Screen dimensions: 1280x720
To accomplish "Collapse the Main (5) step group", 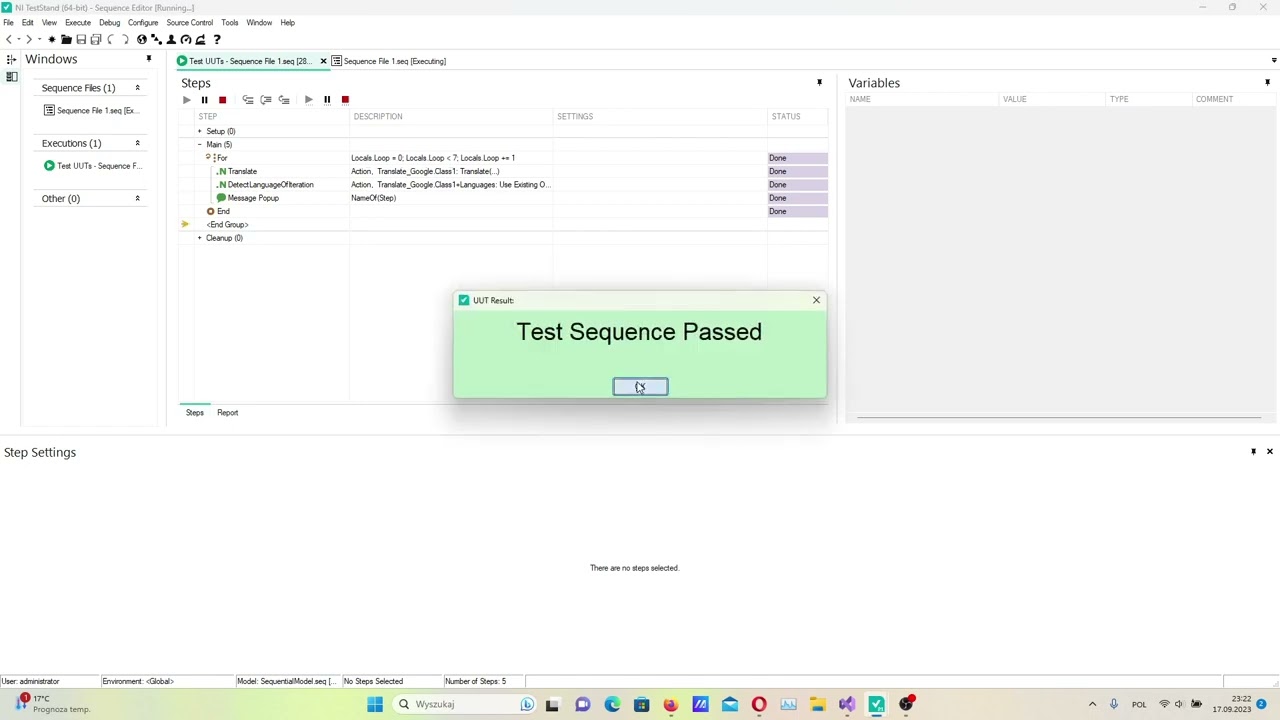I will pyautogui.click(x=199, y=145).
